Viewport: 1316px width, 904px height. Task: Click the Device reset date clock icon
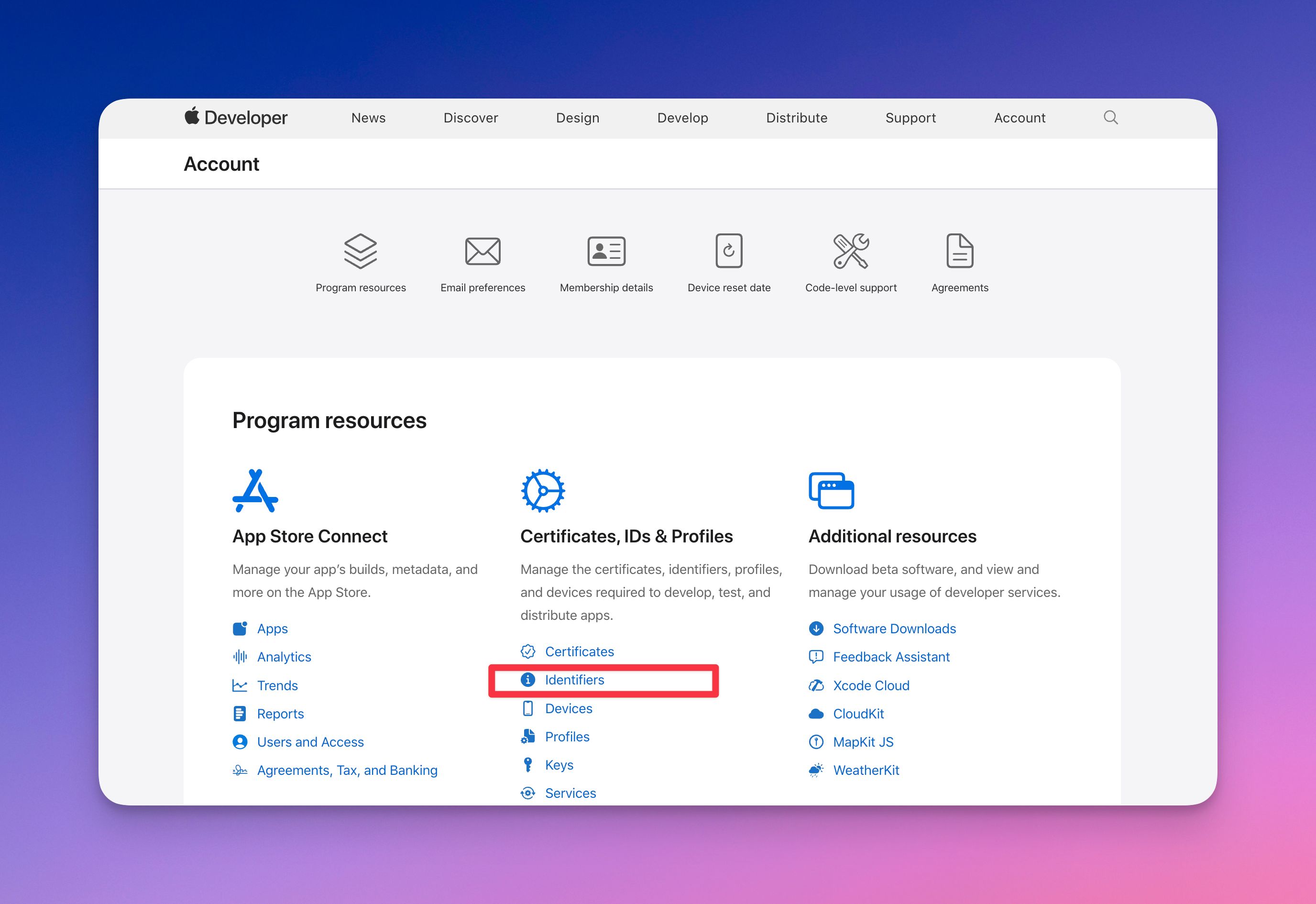pyautogui.click(x=729, y=251)
